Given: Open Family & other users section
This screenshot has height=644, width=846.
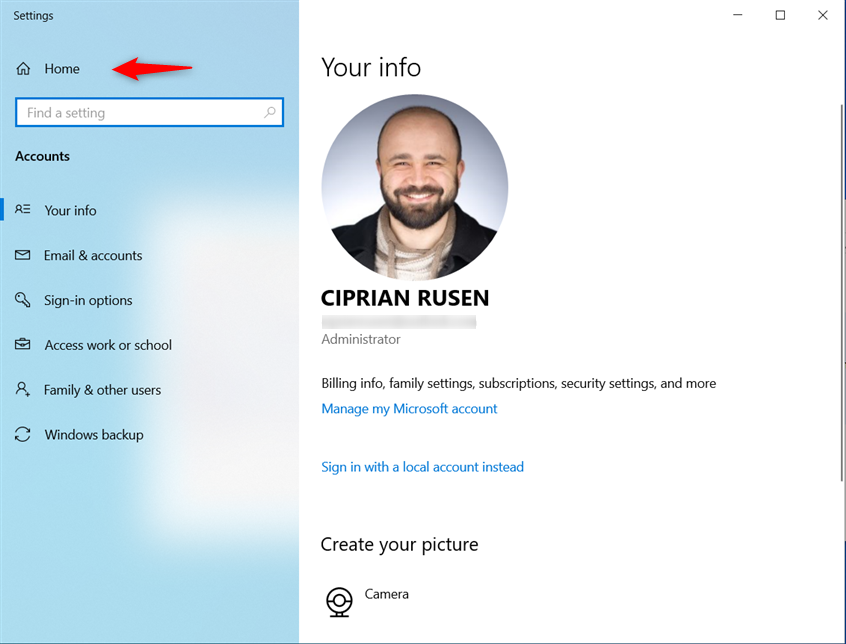Looking at the screenshot, I should [x=103, y=390].
